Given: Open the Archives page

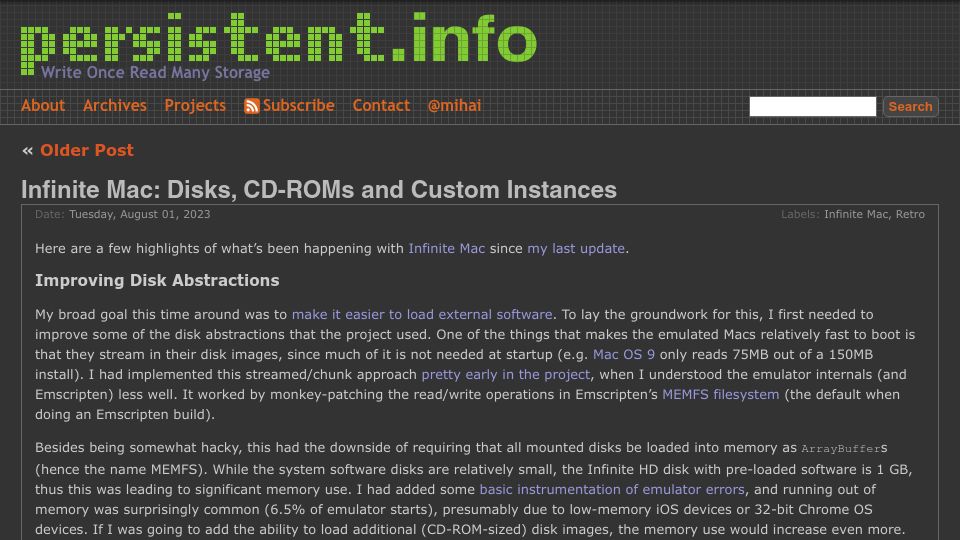Looking at the screenshot, I should (x=114, y=106).
